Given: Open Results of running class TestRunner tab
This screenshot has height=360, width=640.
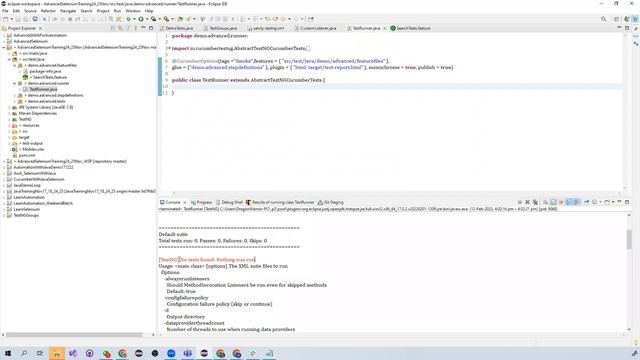Looking at the screenshot, I should point(280,202).
